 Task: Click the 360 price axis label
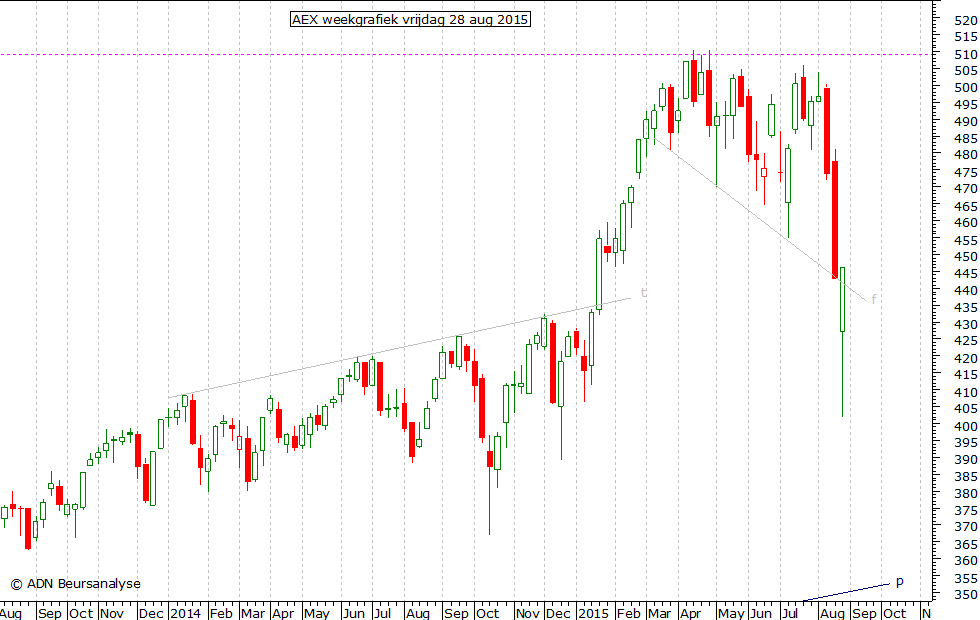(966, 561)
